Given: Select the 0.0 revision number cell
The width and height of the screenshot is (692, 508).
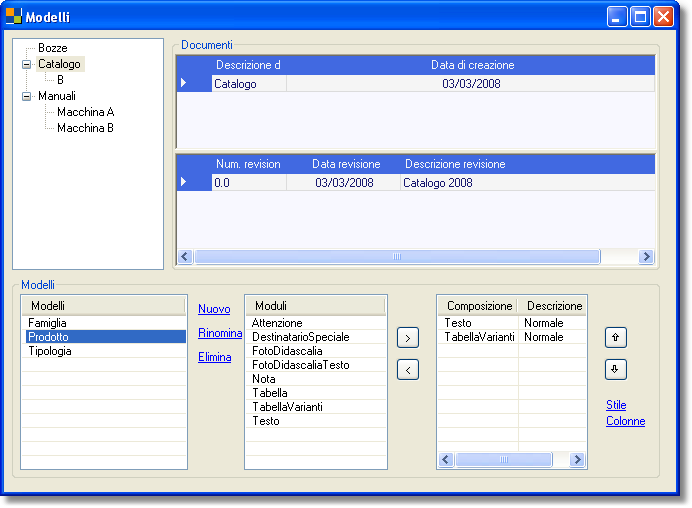Looking at the screenshot, I should tap(249, 182).
